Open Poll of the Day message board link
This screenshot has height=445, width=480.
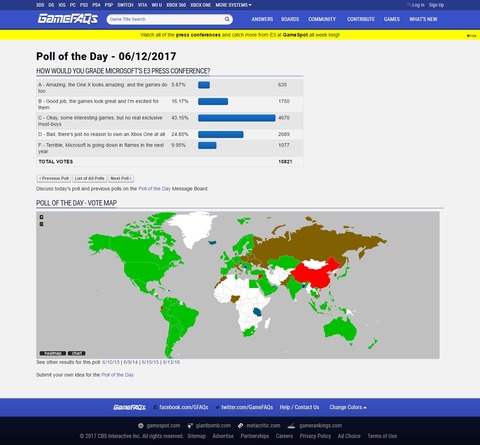tap(154, 189)
